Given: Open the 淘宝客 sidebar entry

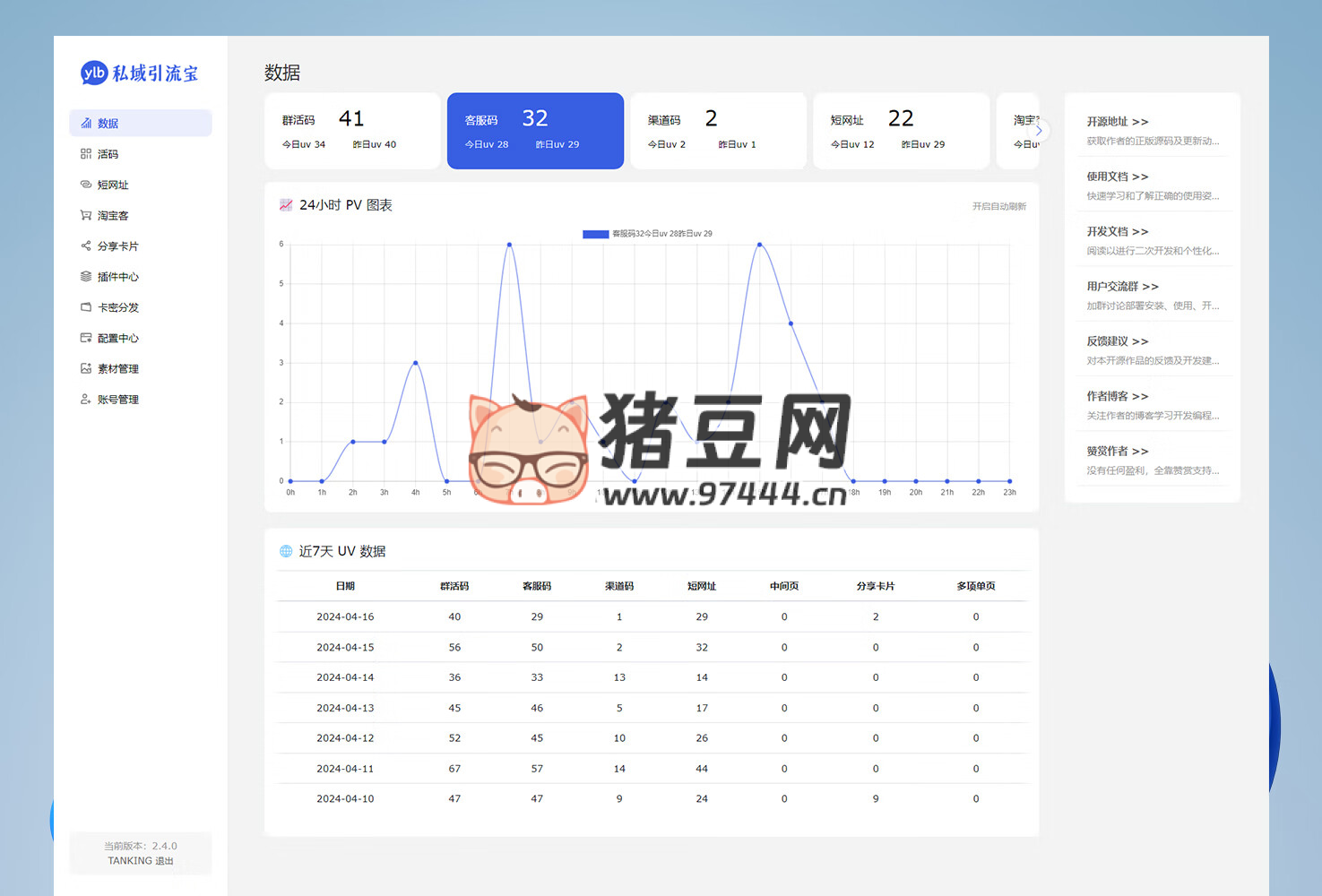Looking at the screenshot, I should (x=141, y=215).
